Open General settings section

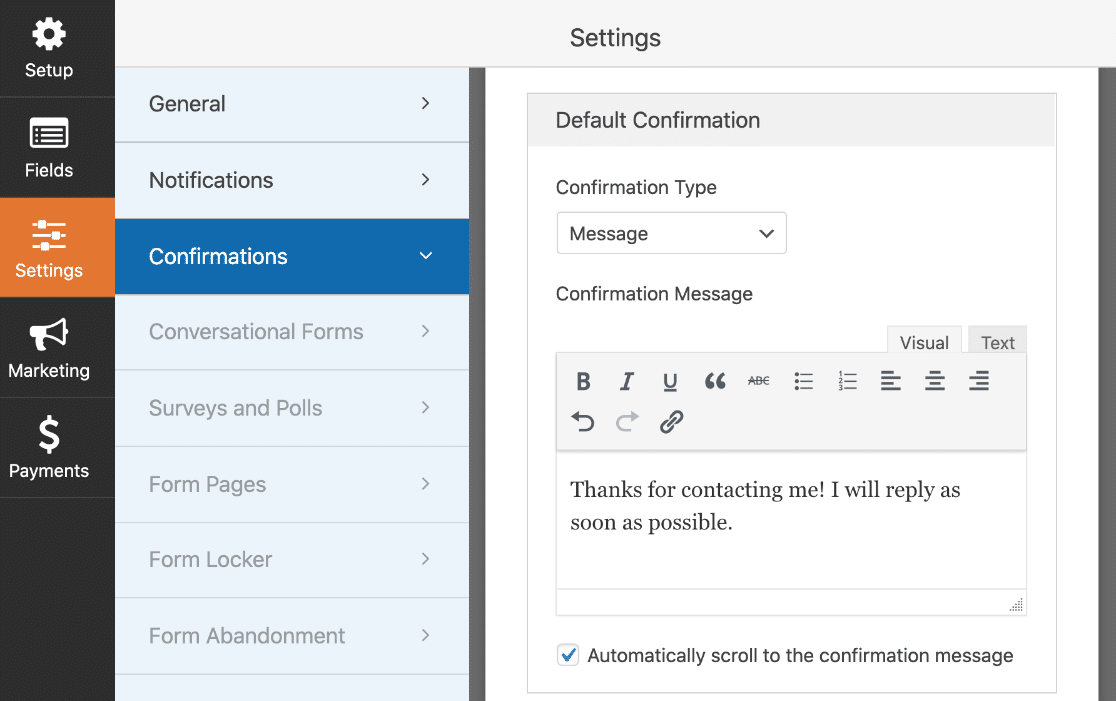(292, 105)
